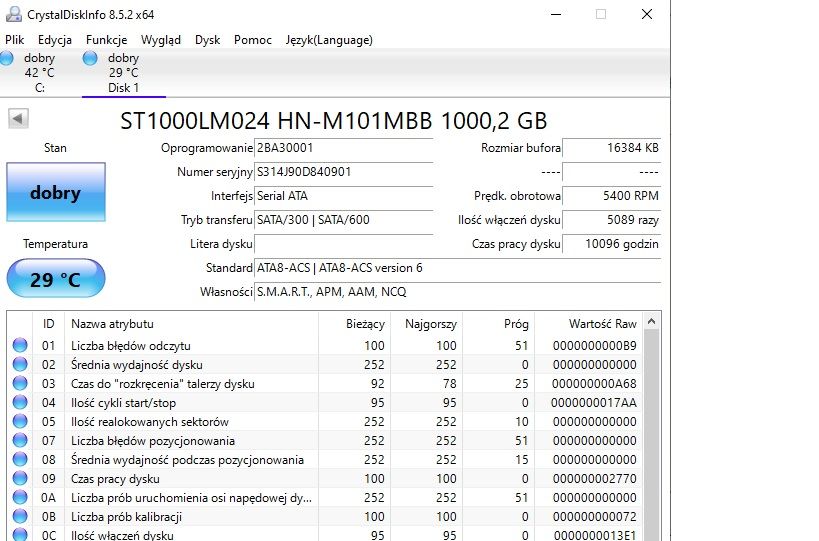
Task: Click the transfer mode field SATA/300 | SATA/600
Action: click(x=344, y=220)
